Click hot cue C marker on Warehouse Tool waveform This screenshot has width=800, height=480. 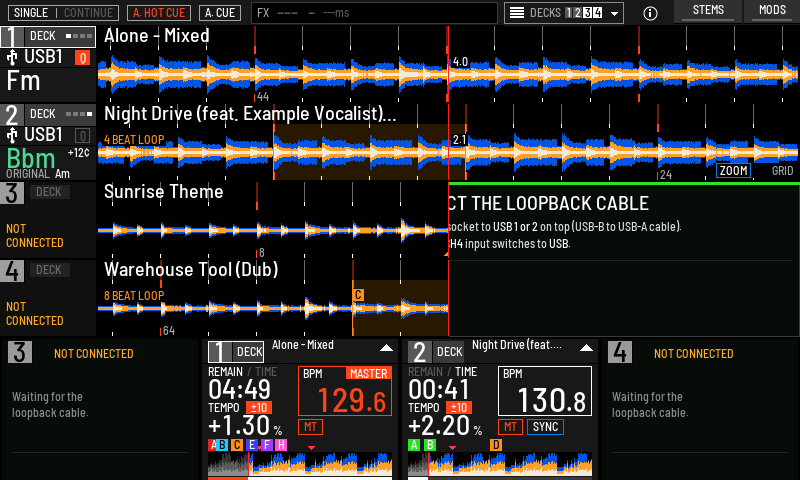click(x=358, y=295)
